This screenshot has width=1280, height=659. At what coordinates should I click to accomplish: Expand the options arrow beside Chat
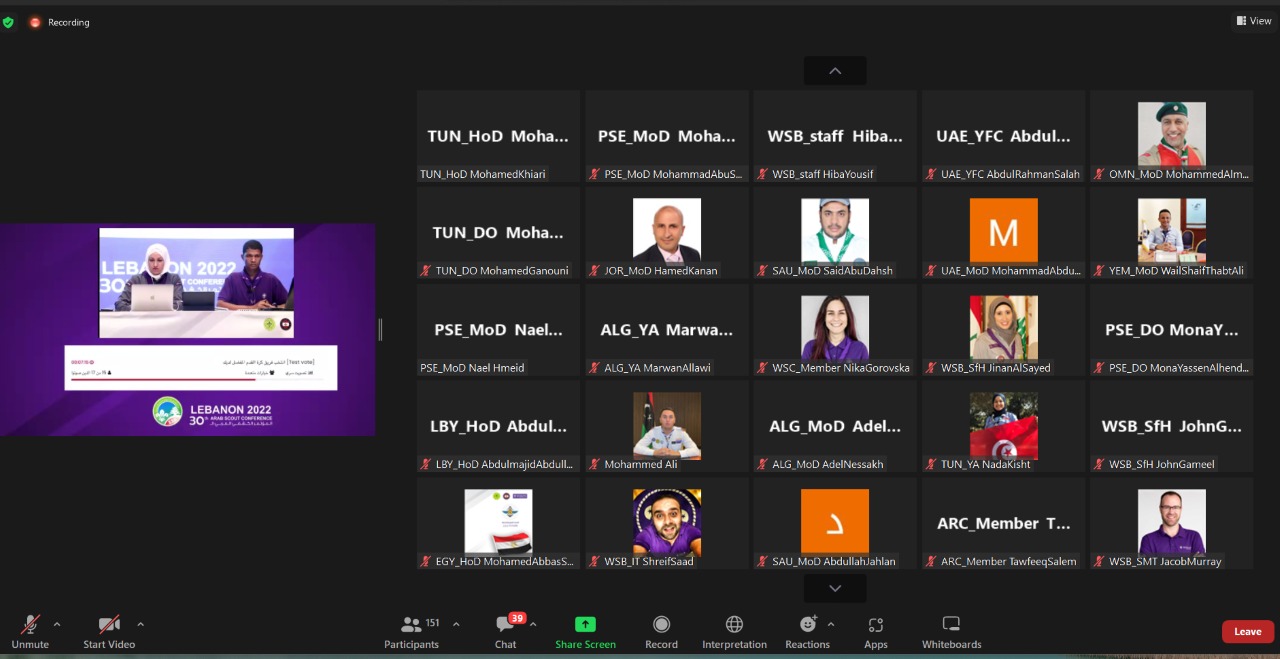coord(533,624)
